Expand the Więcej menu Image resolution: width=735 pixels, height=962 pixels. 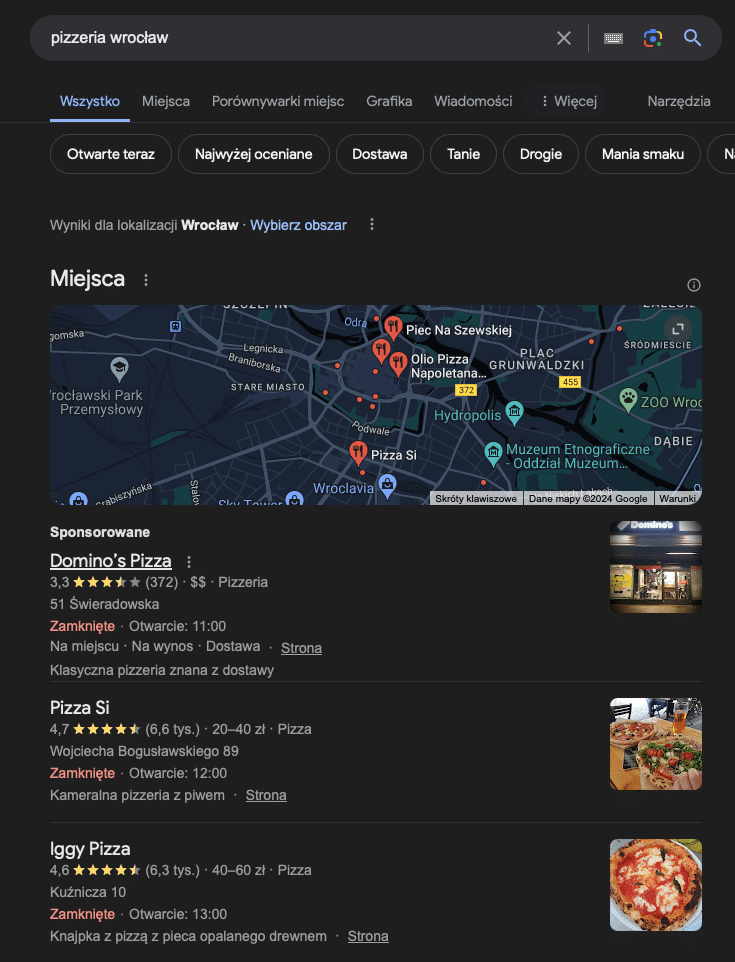(x=568, y=101)
